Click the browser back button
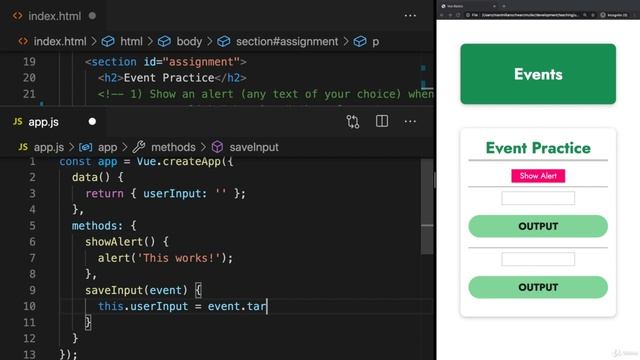 click(x=442, y=15)
